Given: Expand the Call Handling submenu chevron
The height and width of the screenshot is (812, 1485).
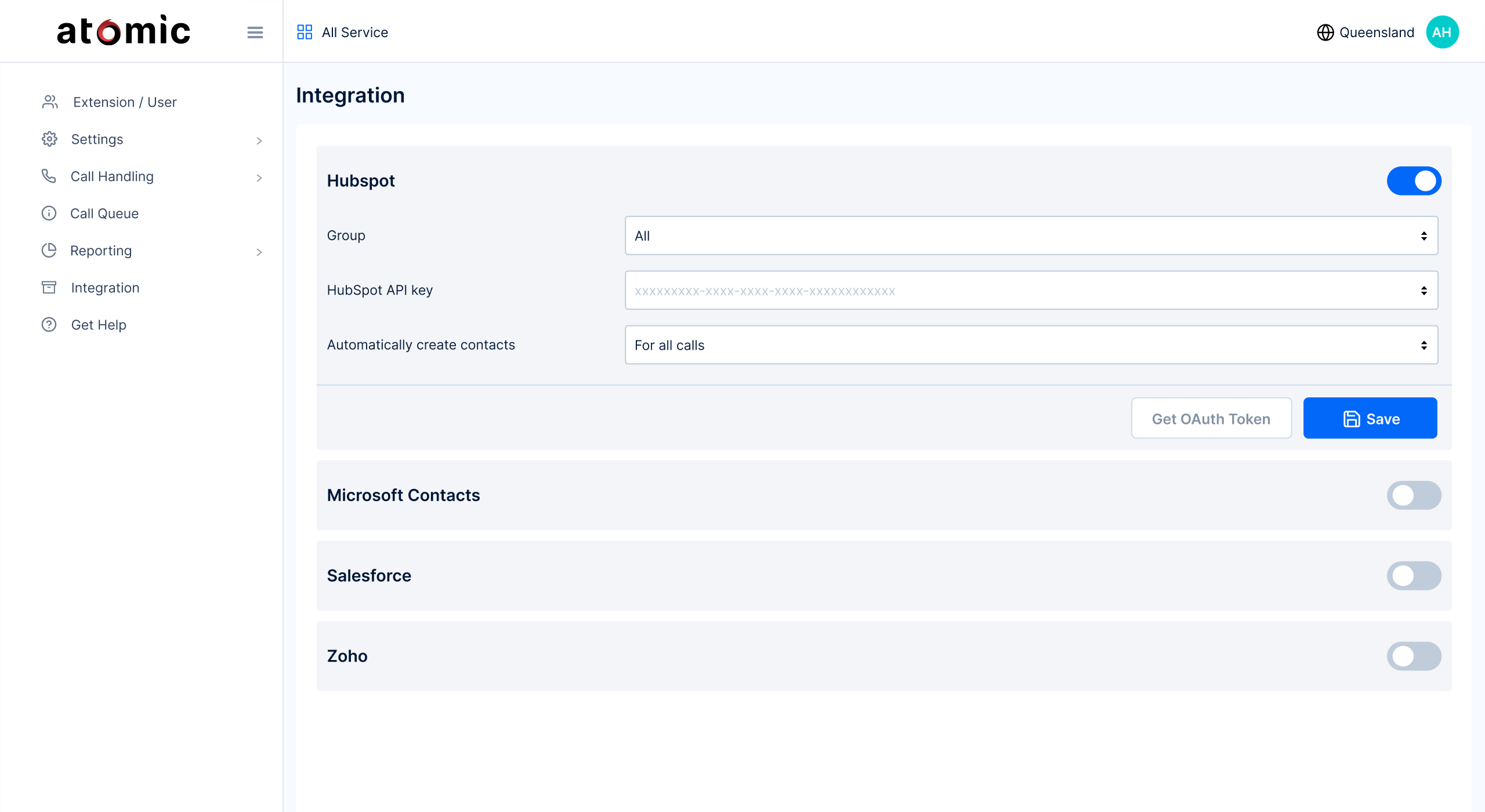Looking at the screenshot, I should click(x=259, y=177).
